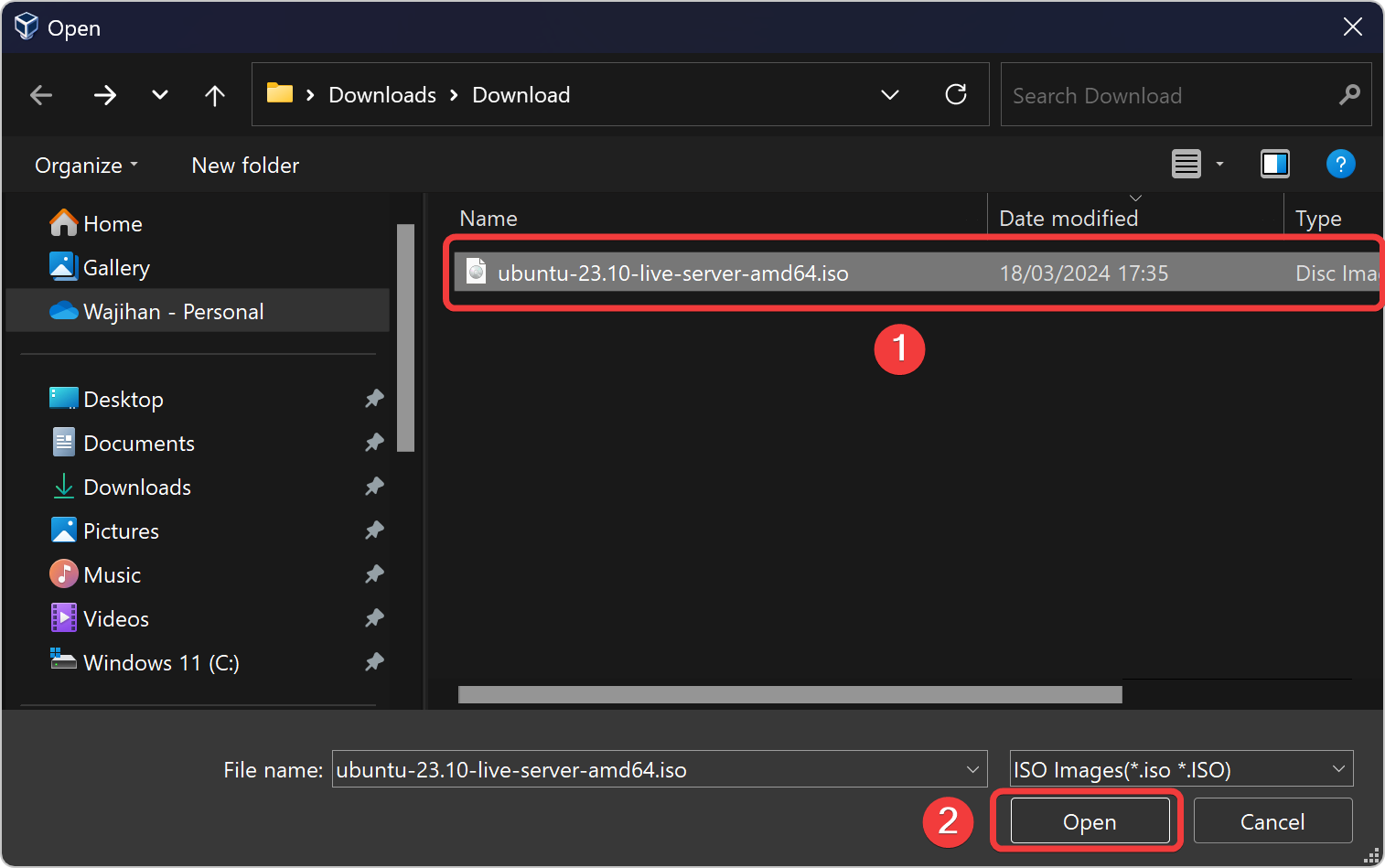This screenshot has height=868, width=1385.
Task: Click the pin icon beside Downloads
Action: (x=374, y=487)
